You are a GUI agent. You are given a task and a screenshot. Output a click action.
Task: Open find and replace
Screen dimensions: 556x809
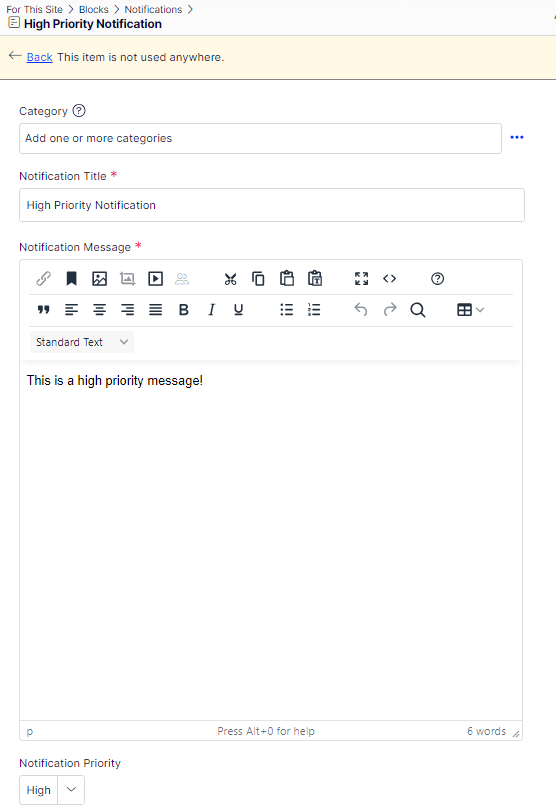(x=418, y=310)
